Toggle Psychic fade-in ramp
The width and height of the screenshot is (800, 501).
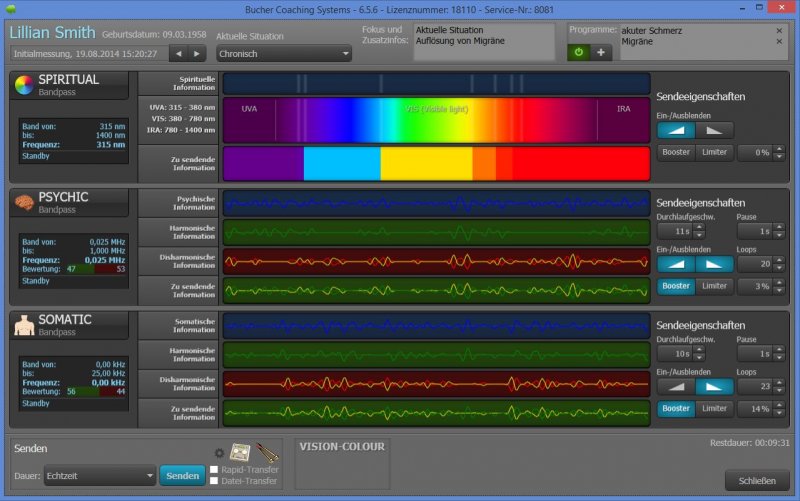click(676, 264)
